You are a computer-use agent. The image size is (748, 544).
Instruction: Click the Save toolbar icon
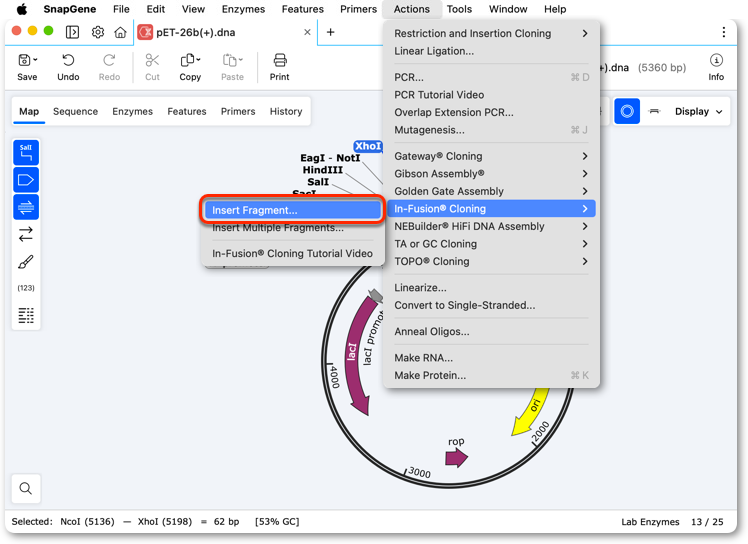pos(27,67)
